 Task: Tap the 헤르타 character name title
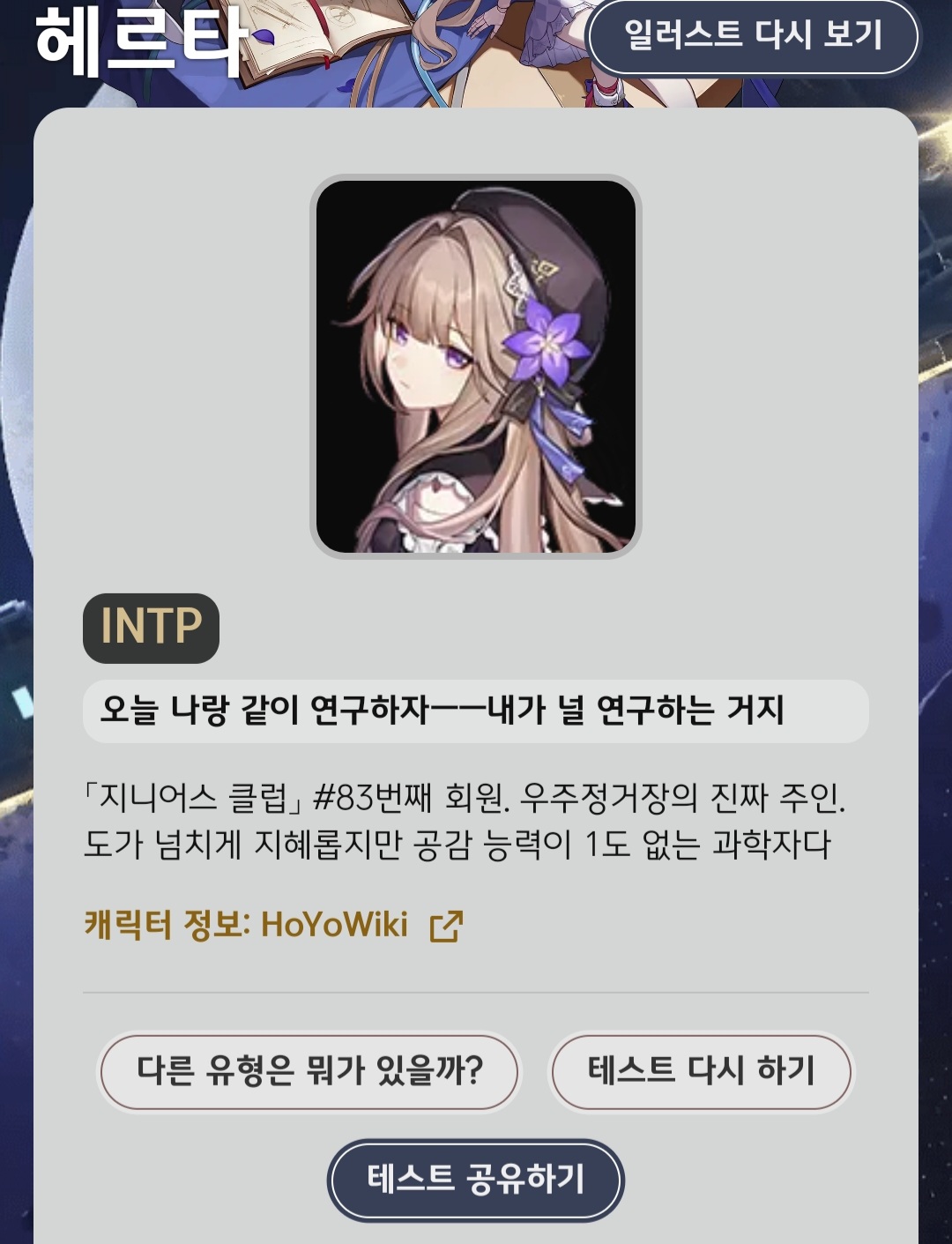[x=141, y=42]
